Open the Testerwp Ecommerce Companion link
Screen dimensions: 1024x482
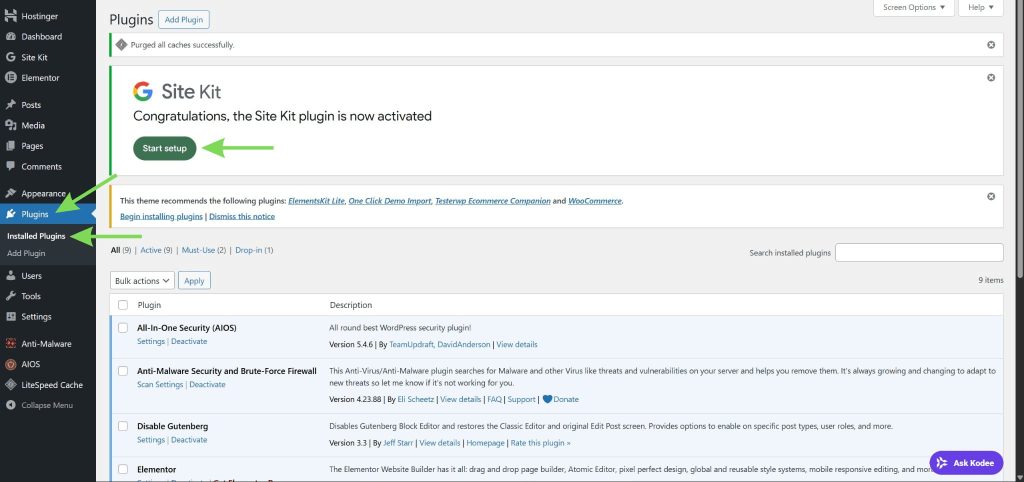click(492, 201)
